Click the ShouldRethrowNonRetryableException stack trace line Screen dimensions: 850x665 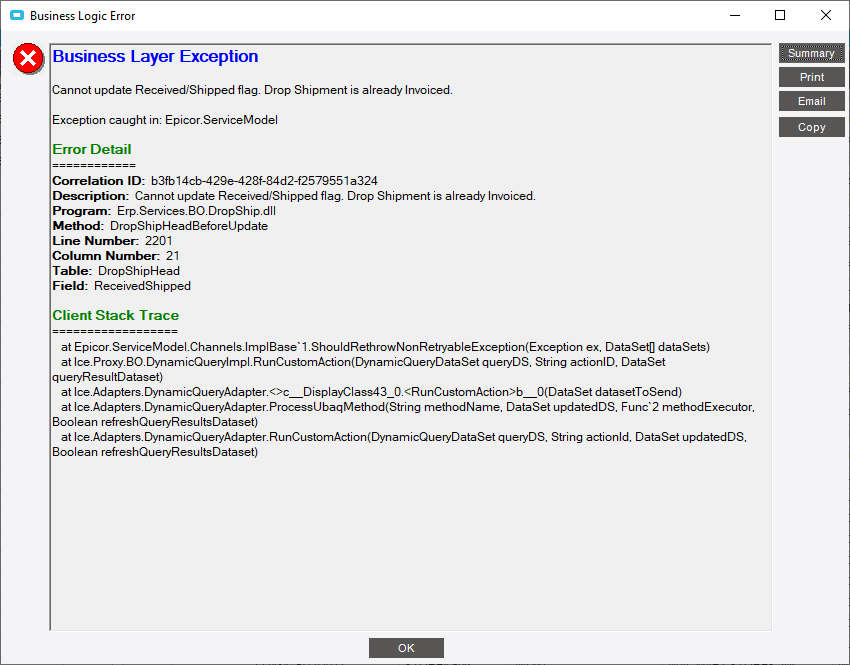pos(385,347)
